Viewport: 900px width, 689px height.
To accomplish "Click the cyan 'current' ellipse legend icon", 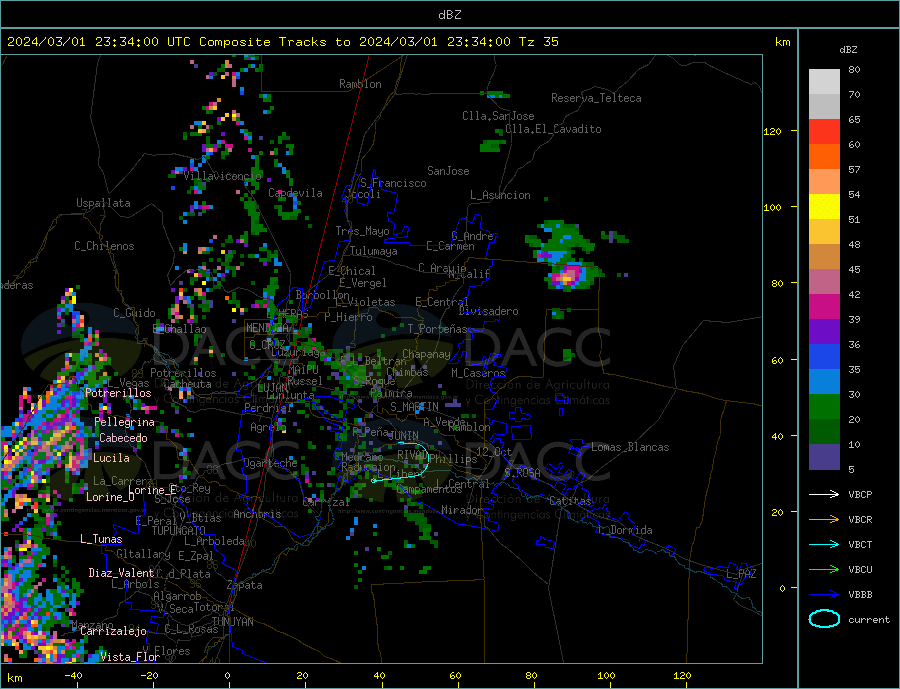I will (824, 619).
